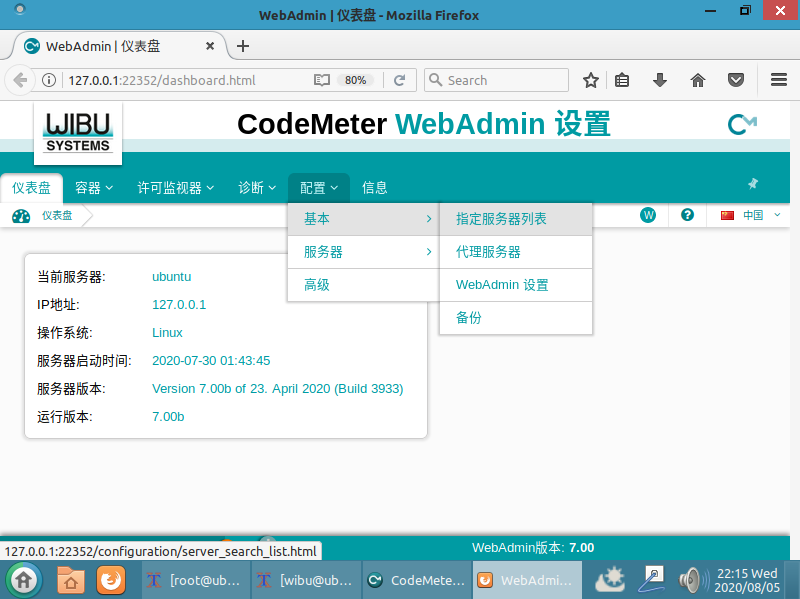
Task: Bookmark this page with the star icon
Action: (x=591, y=80)
